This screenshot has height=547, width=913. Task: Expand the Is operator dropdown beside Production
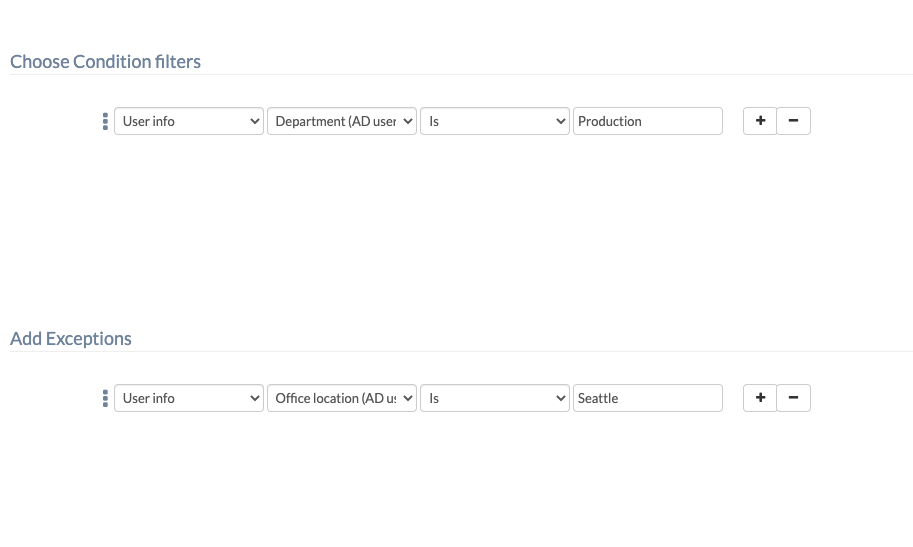(x=495, y=121)
